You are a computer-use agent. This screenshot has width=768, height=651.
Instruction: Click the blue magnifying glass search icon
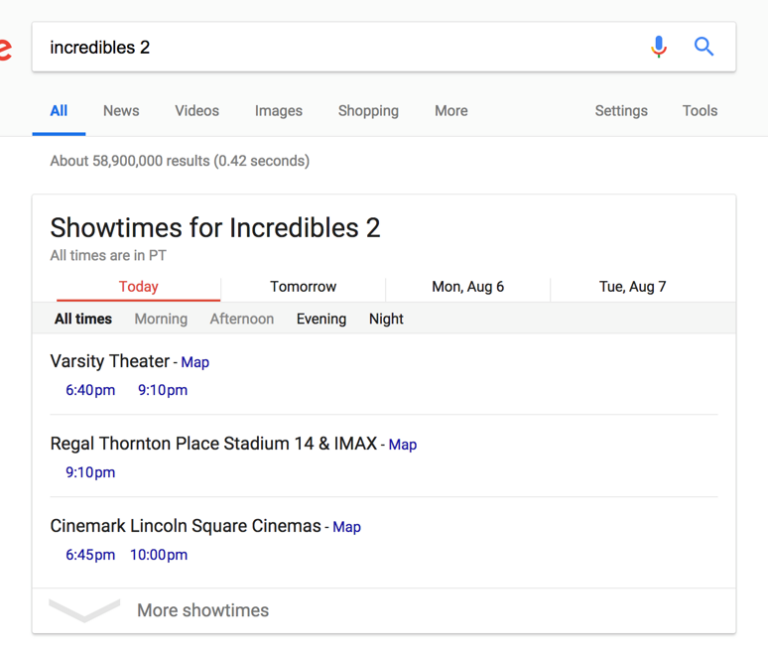[x=704, y=47]
